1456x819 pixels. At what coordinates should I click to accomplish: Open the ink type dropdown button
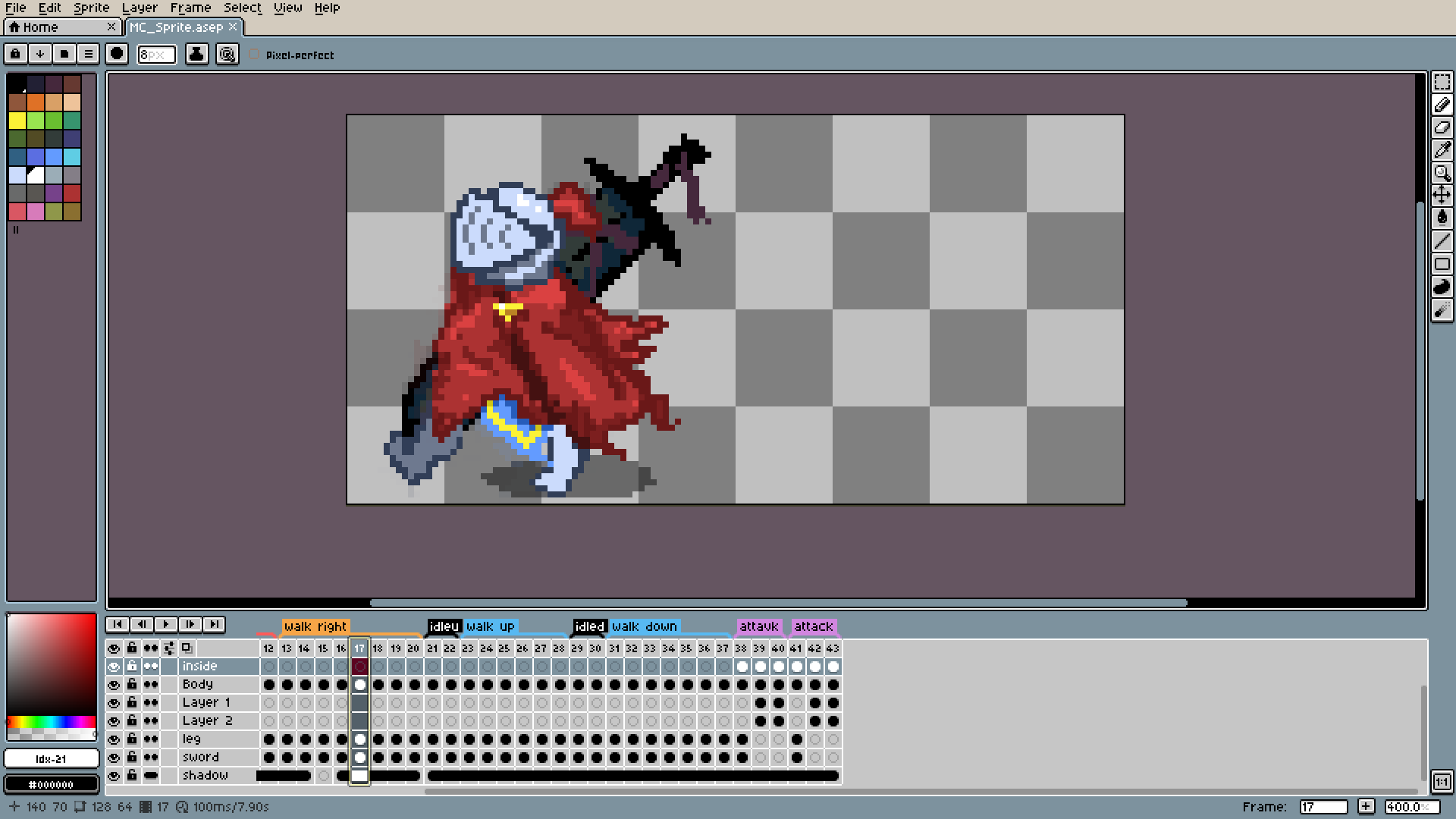[196, 54]
